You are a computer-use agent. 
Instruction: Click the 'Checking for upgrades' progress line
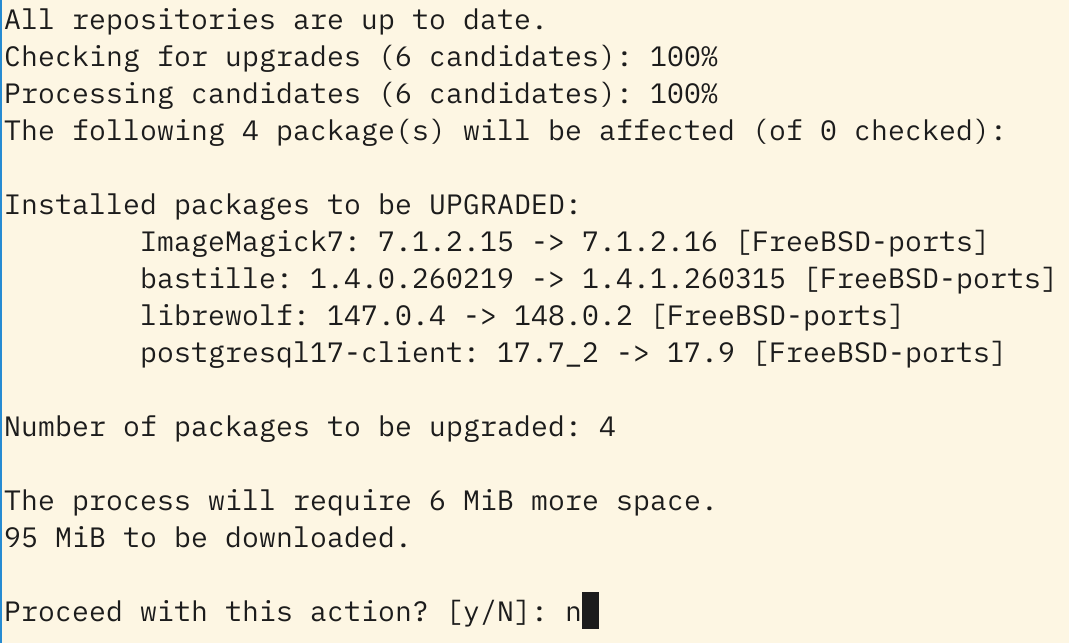point(360,57)
